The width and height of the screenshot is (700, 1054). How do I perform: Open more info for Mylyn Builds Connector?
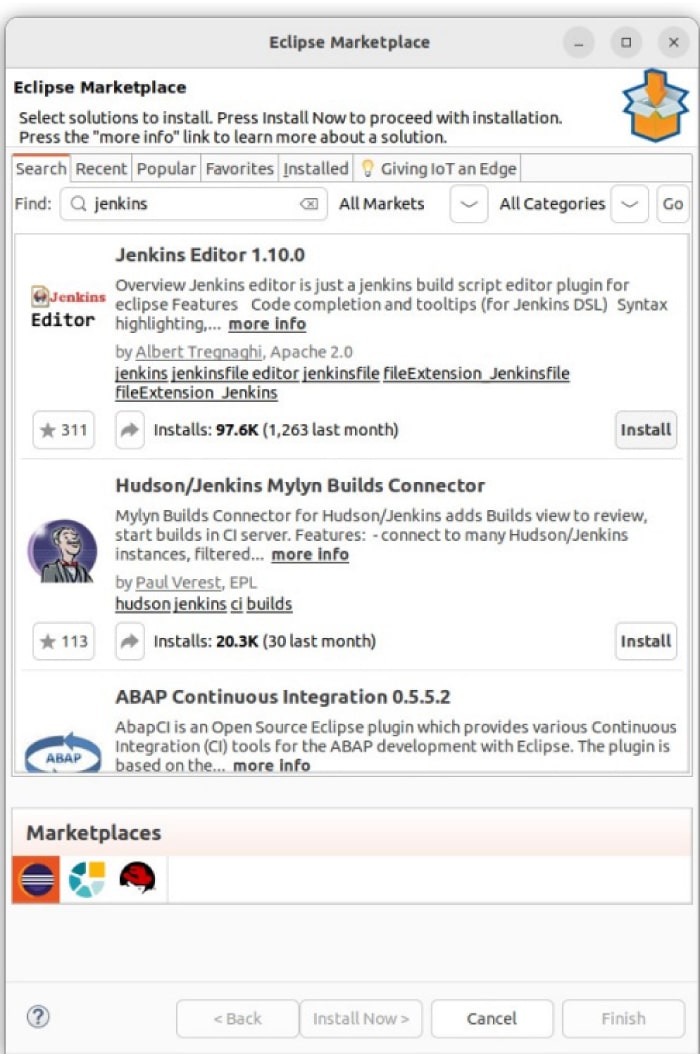pyautogui.click(x=310, y=555)
